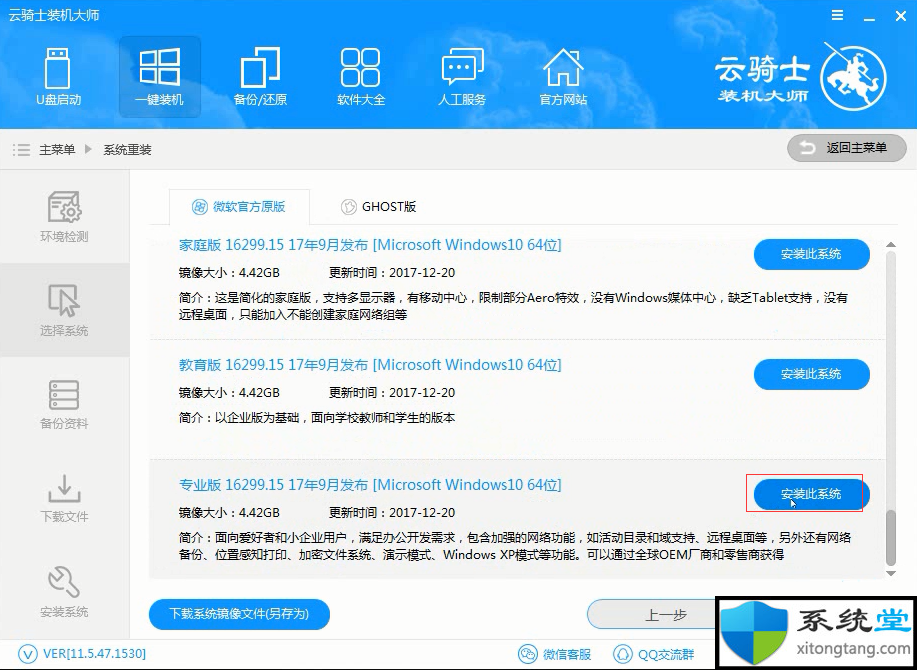Go to 环境检测 environment check step
This screenshot has width=917, height=670.
[x=64, y=217]
